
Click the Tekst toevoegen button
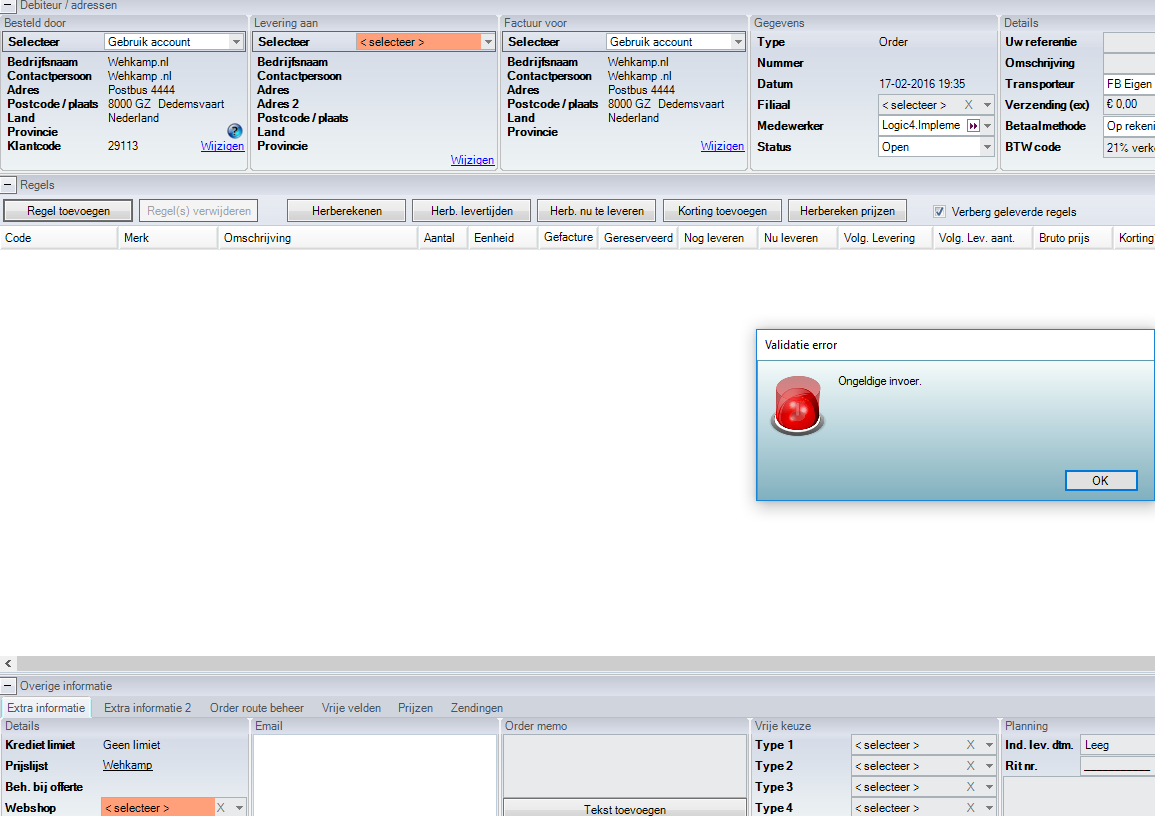(x=625, y=809)
